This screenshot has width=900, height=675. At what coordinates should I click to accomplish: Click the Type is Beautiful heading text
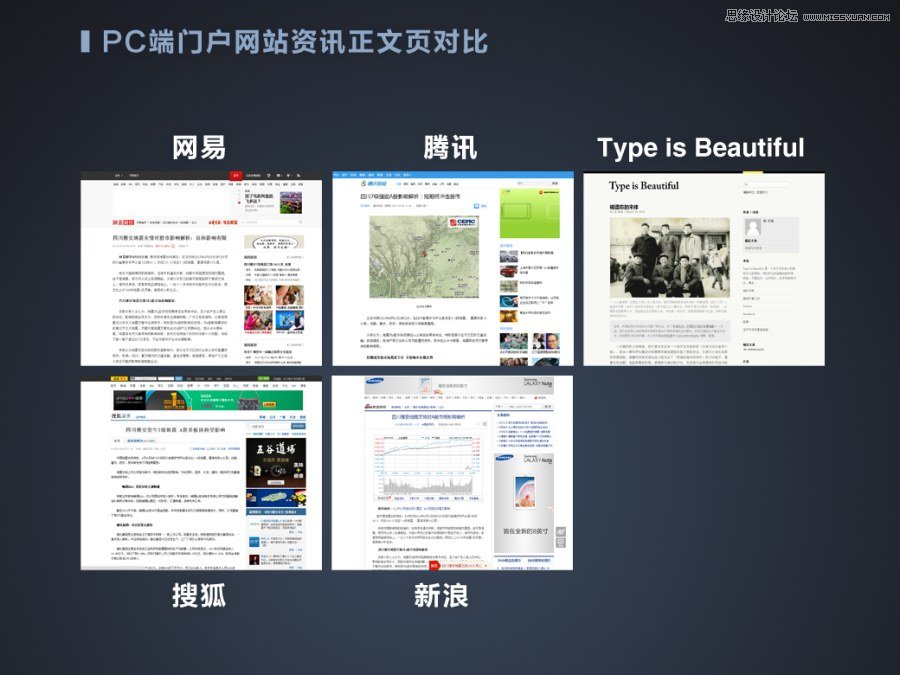point(701,148)
